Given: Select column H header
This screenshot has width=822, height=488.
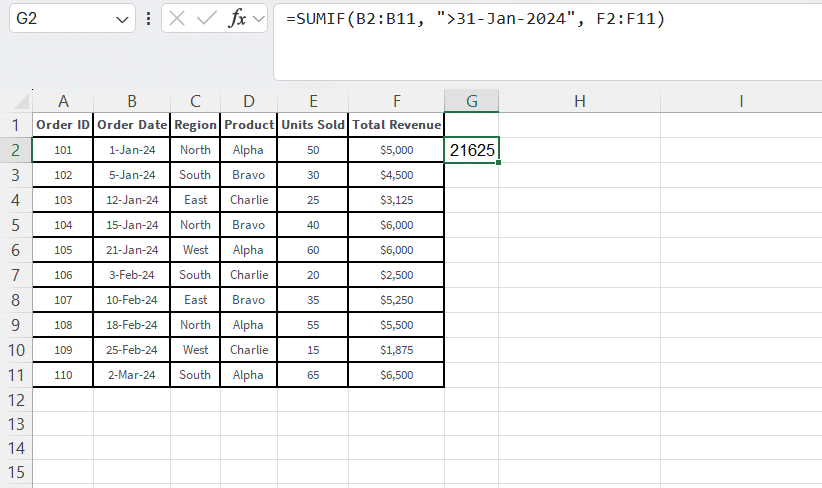Looking at the screenshot, I should [x=579, y=101].
